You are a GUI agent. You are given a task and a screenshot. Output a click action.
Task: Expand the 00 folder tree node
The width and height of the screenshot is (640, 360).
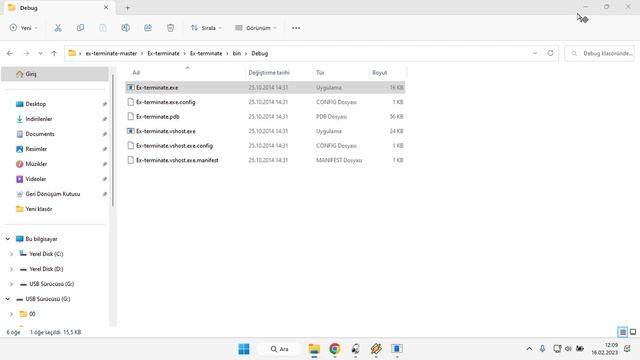pos(11,314)
